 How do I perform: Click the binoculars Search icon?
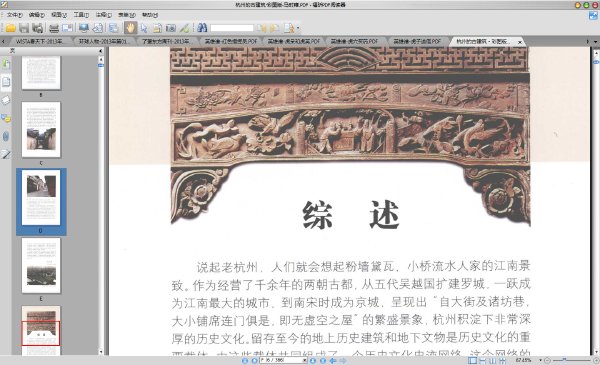pyautogui.click(x=202, y=28)
